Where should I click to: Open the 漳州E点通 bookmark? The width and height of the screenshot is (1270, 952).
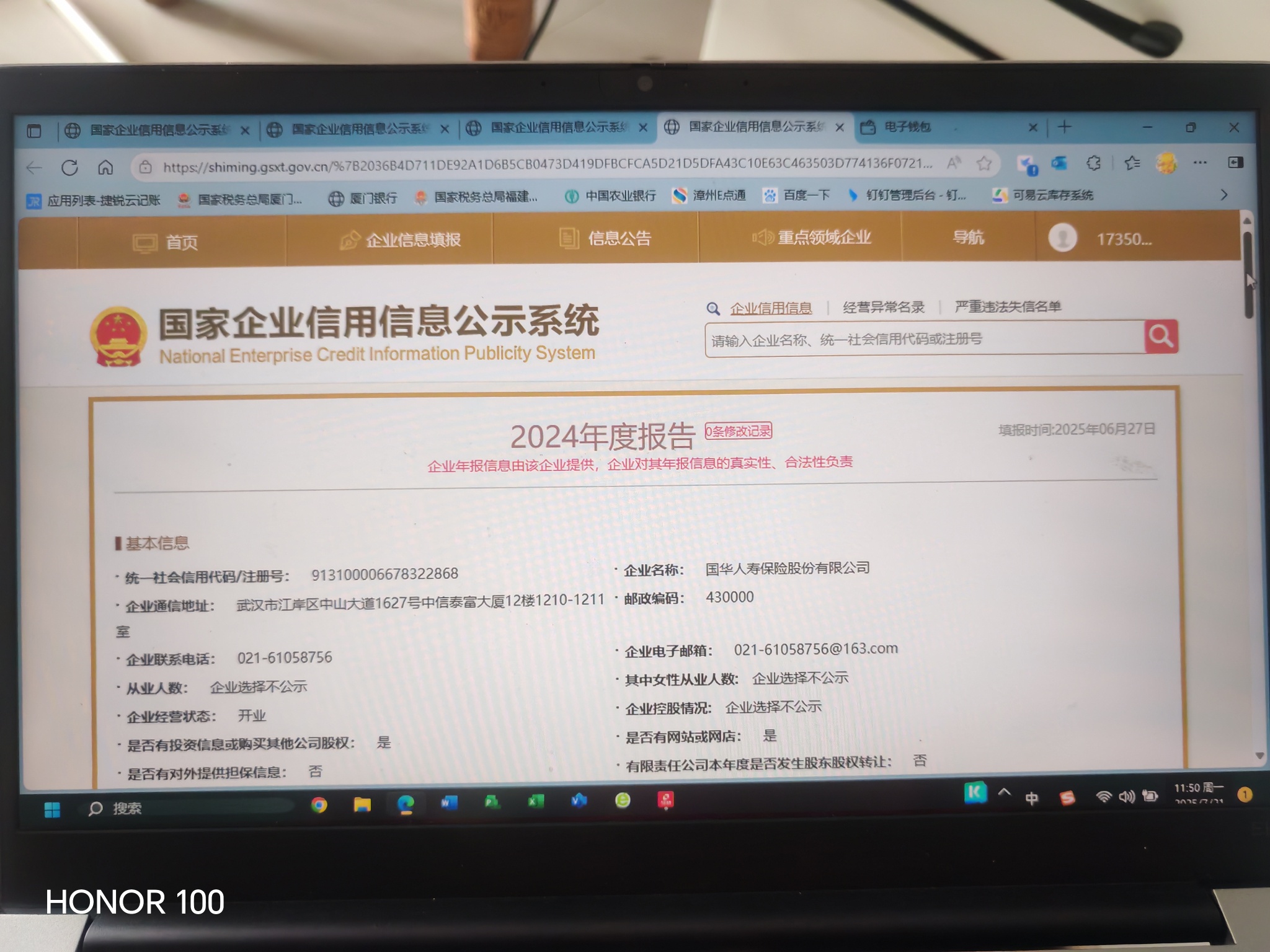click(x=709, y=195)
